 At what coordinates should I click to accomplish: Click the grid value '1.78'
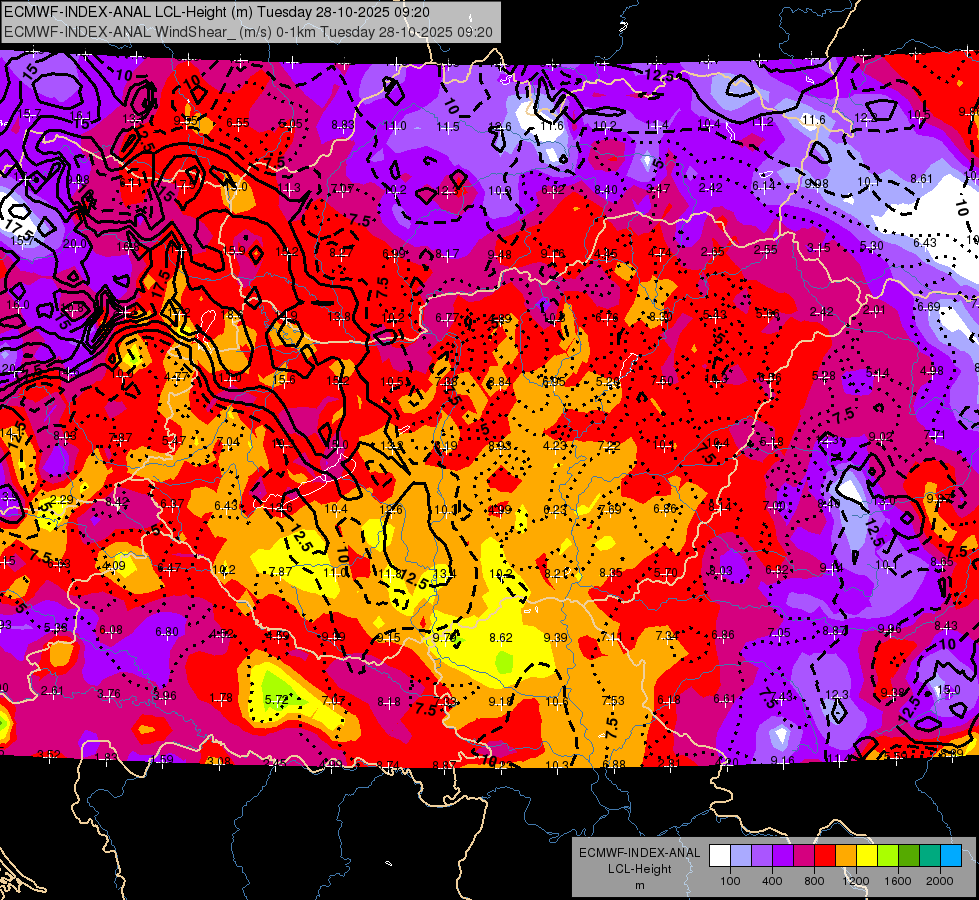pyautogui.click(x=221, y=698)
